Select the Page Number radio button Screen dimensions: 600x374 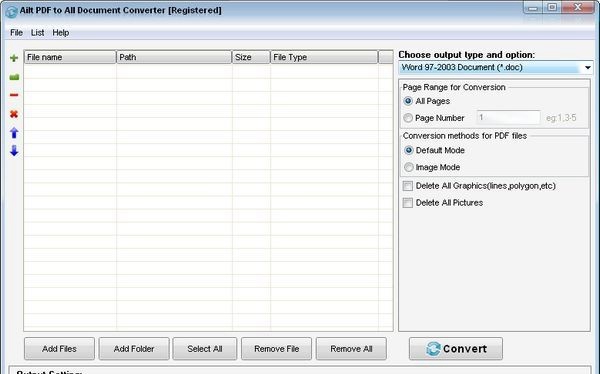coord(408,118)
